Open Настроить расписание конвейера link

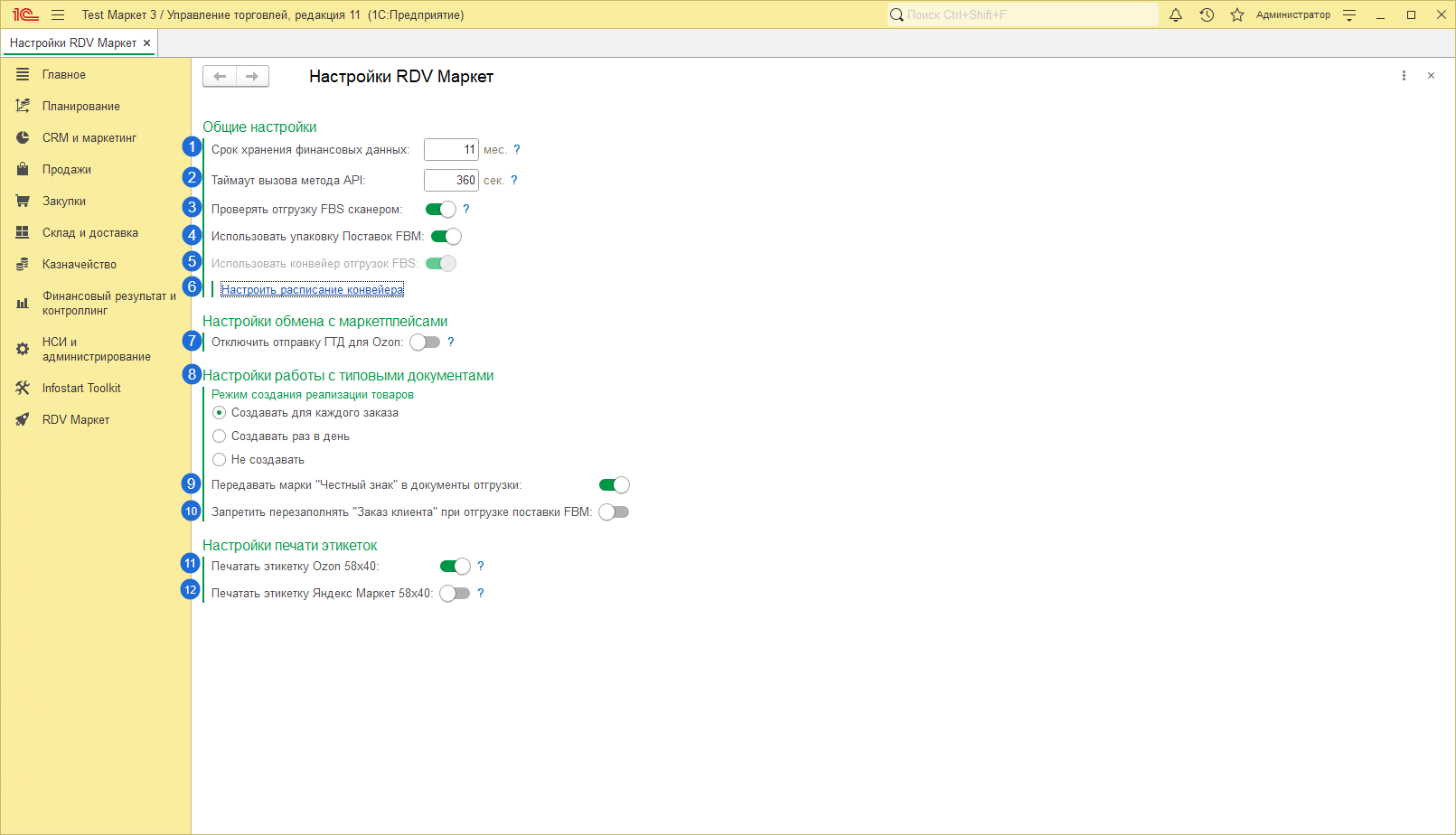312,289
